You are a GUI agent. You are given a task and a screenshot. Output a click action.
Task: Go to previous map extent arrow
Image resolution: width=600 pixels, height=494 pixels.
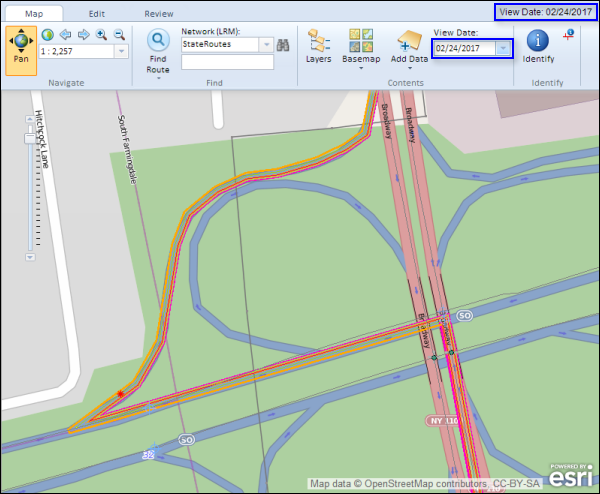(x=65, y=34)
